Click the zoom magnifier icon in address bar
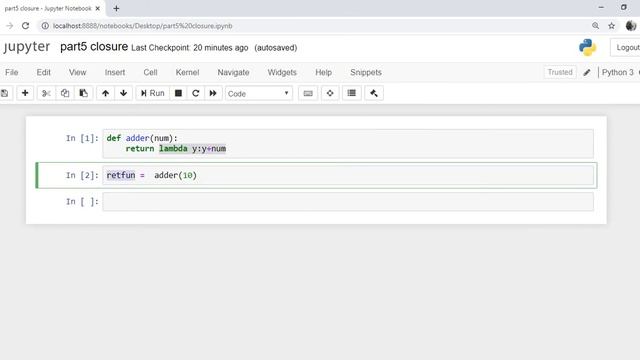Screen dimensions: 640x360 pyautogui.click(x=596, y=26)
